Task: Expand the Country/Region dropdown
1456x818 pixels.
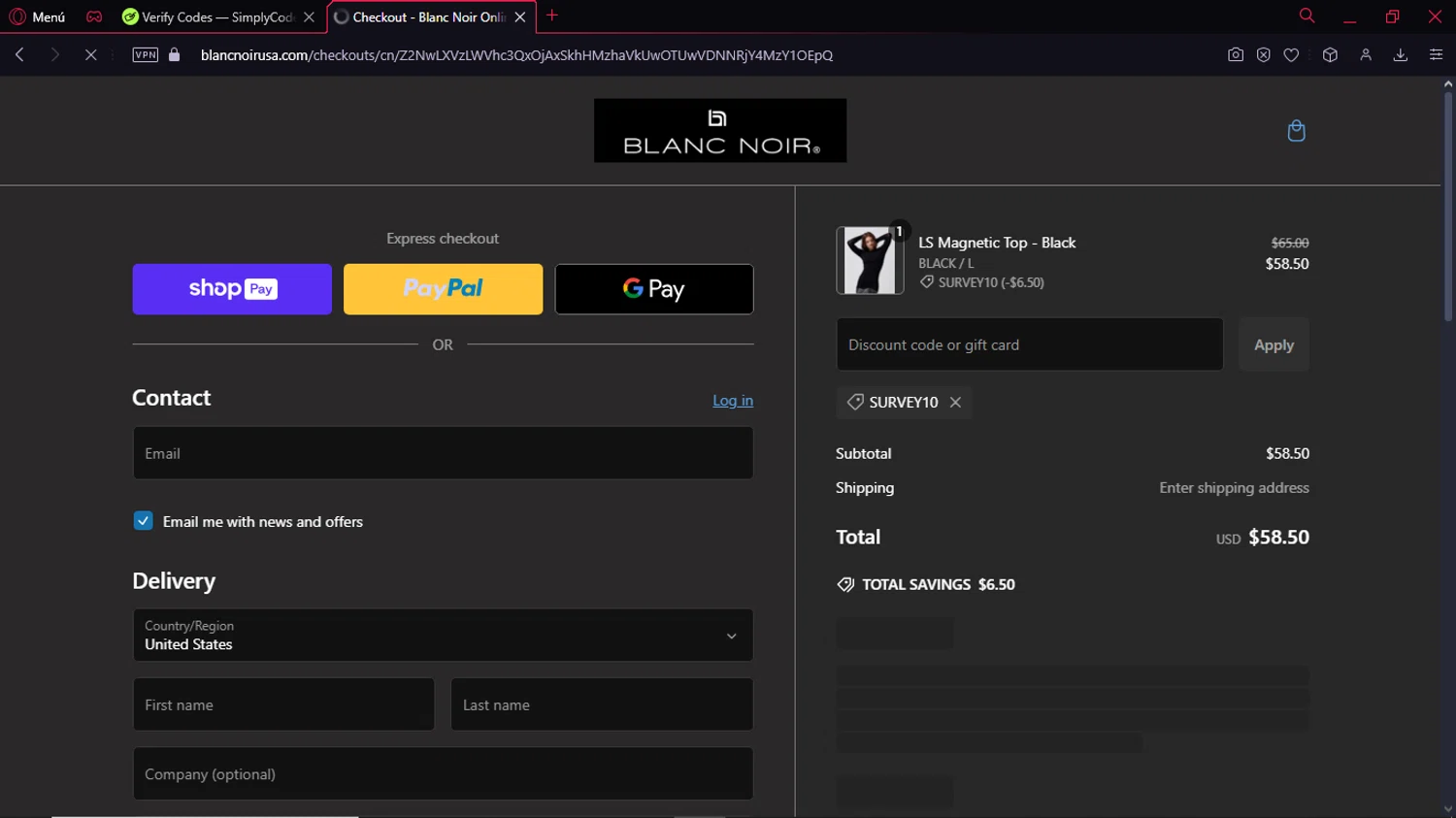Action: (443, 636)
